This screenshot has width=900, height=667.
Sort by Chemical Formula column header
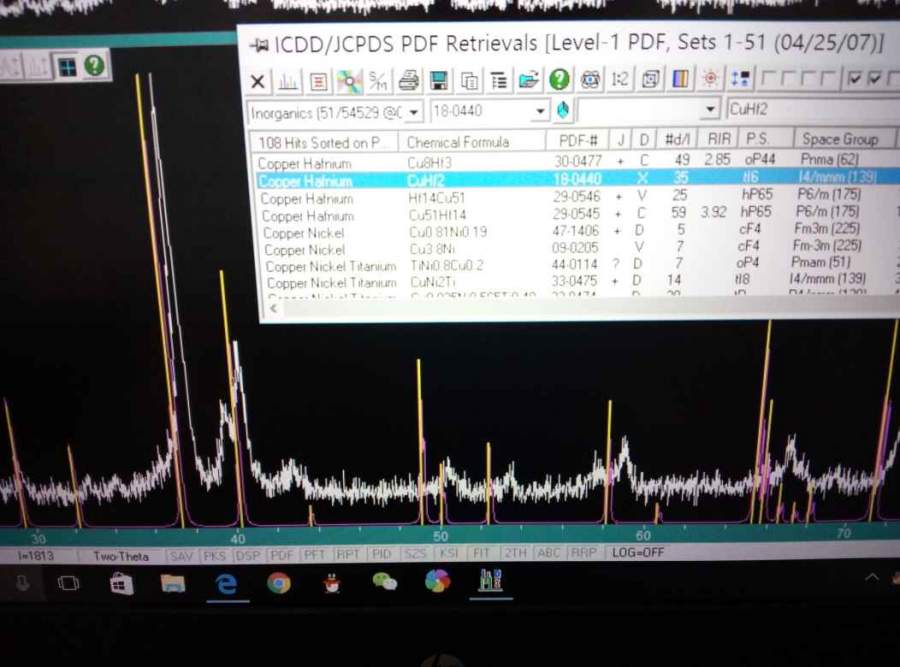pos(471,141)
